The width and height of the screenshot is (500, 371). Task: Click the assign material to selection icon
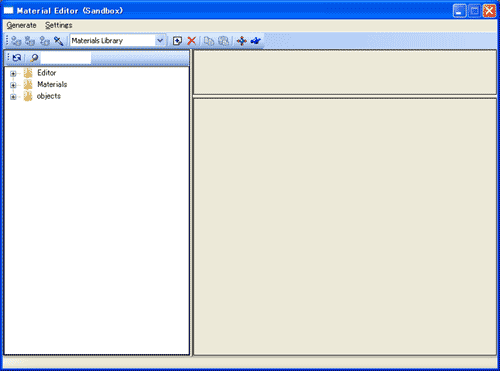(x=16, y=41)
